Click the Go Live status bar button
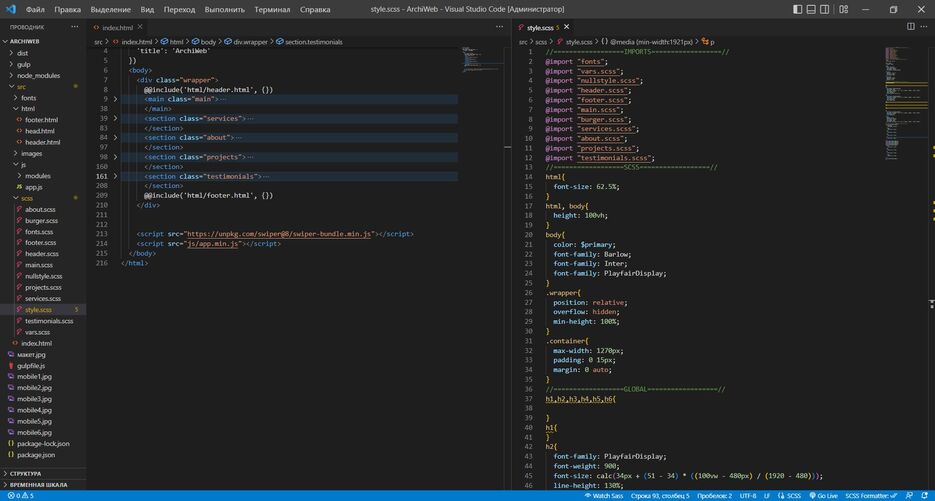The image size is (935, 501). (x=825, y=495)
